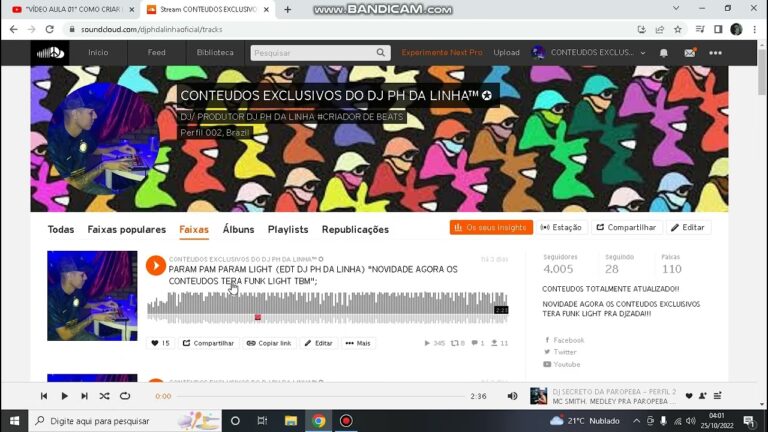Open the notifications bell
Screen dimensions: 768x432
(x=663, y=53)
